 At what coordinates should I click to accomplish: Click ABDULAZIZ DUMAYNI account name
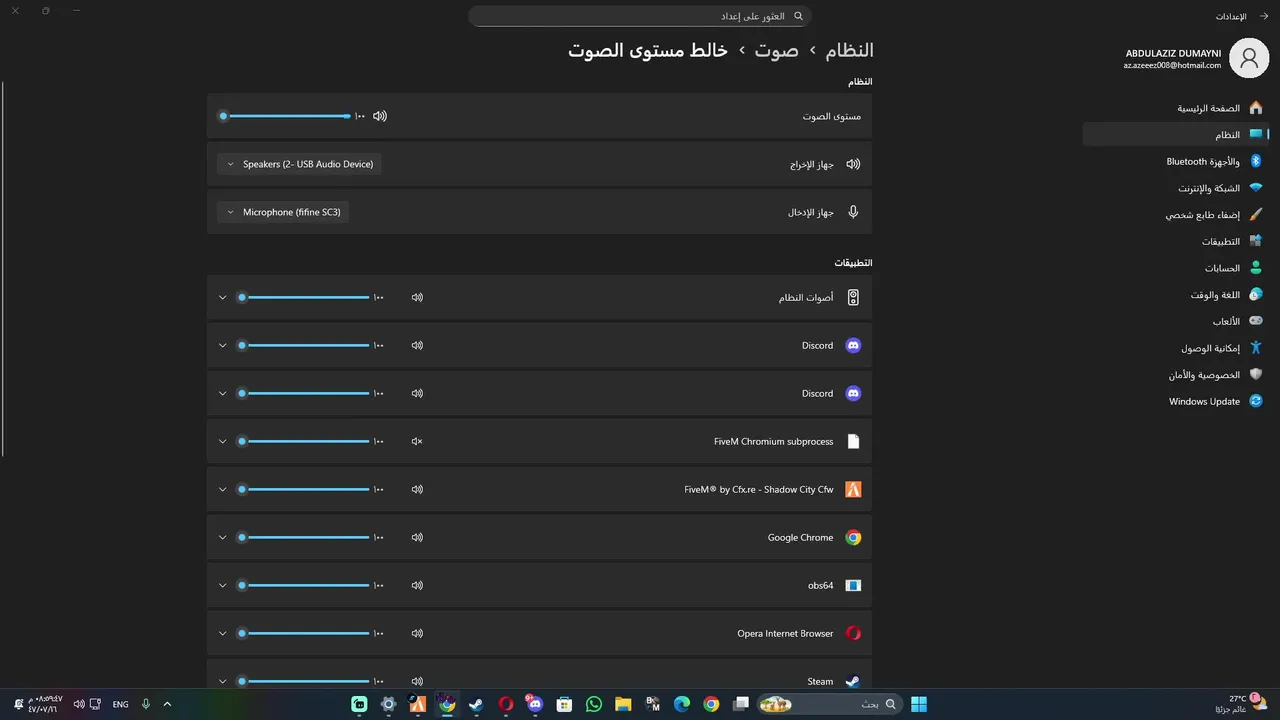(1173, 53)
